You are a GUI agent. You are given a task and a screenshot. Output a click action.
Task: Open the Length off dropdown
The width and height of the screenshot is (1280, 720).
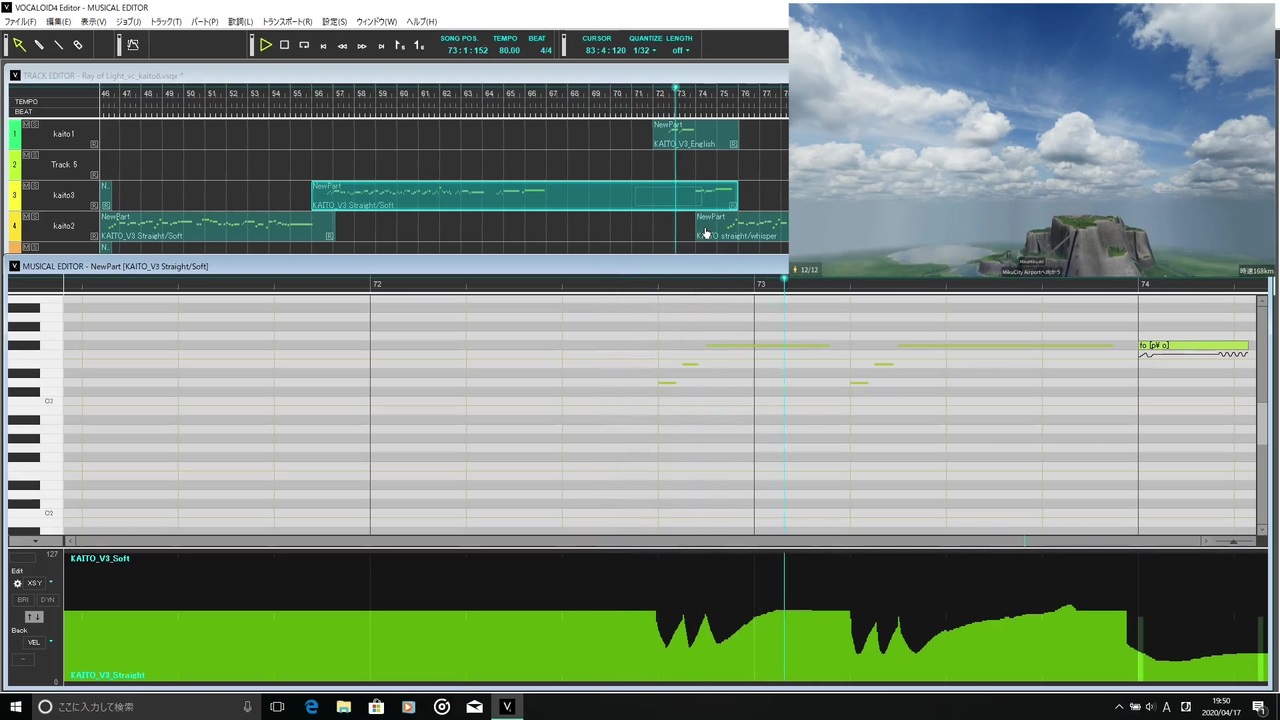pos(680,50)
